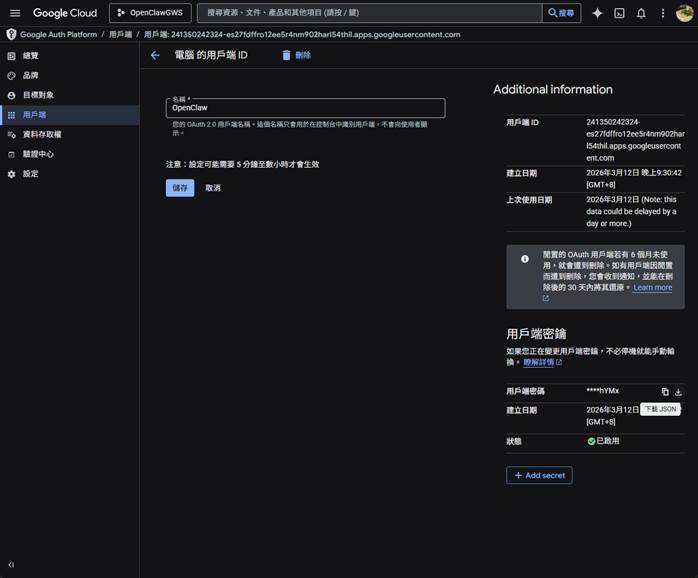Image resolution: width=698 pixels, height=578 pixels.
Task: Go to 資料存取權 in the sidebar
Action: (41, 134)
